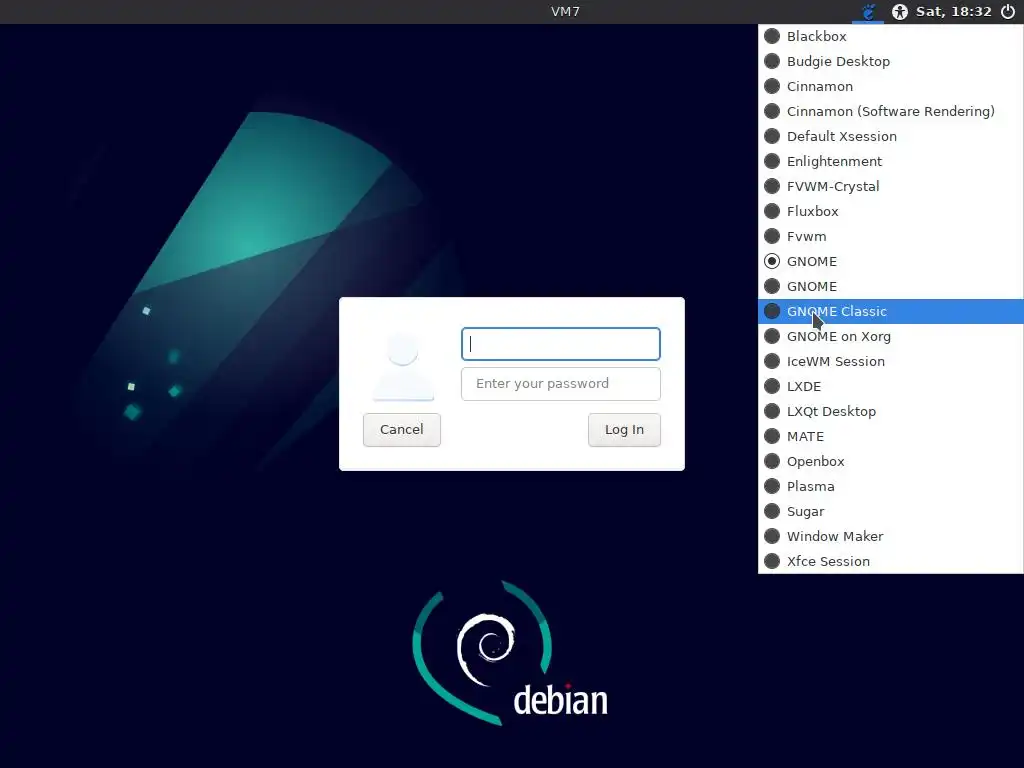The image size is (1024, 768).
Task: Choose the GNOME Classic session
Action: pyautogui.click(x=891, y=312)
